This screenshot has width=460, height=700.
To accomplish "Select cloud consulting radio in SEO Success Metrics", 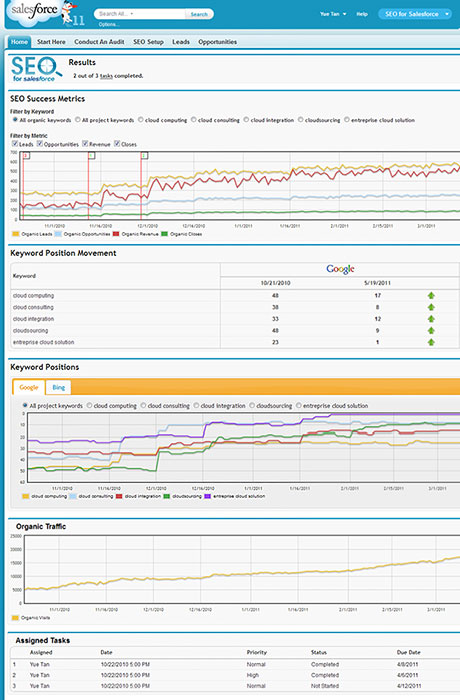I will 193,120.
